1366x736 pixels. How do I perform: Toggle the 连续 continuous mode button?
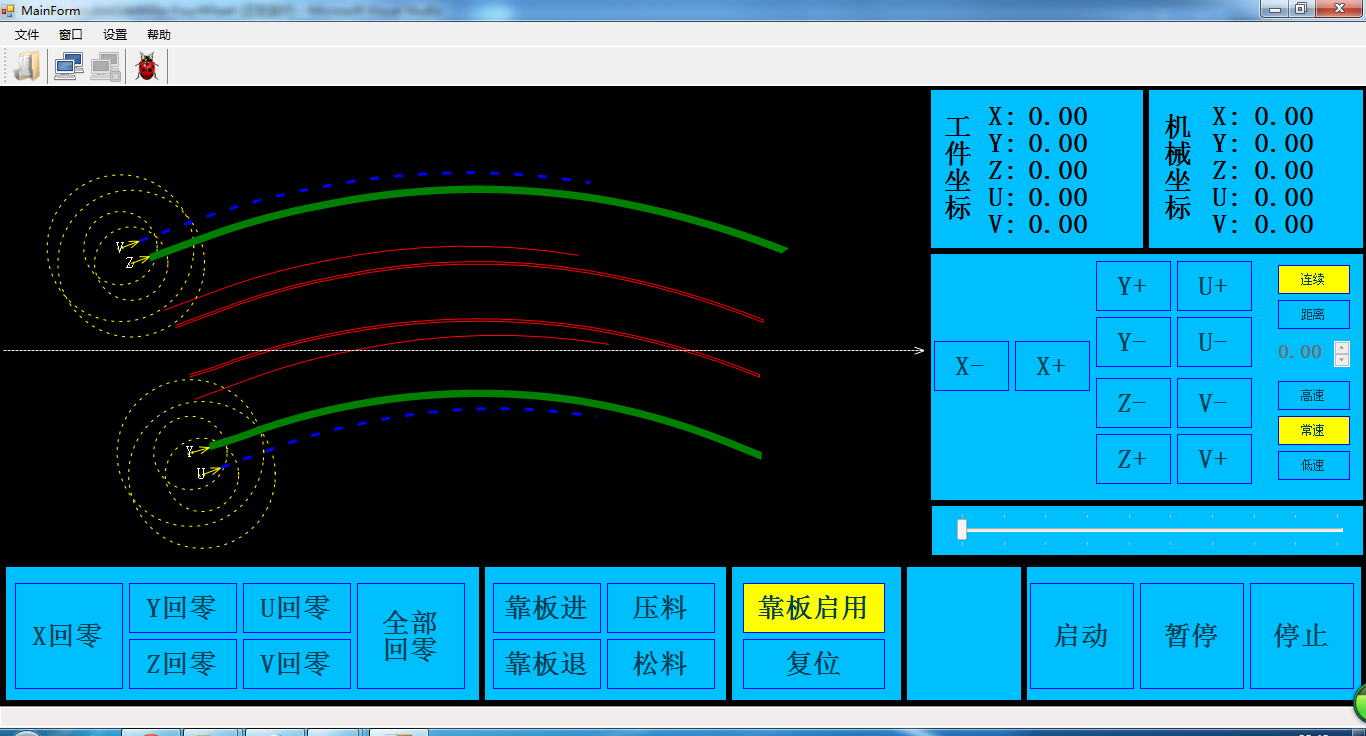click(x=1313, y=280)
